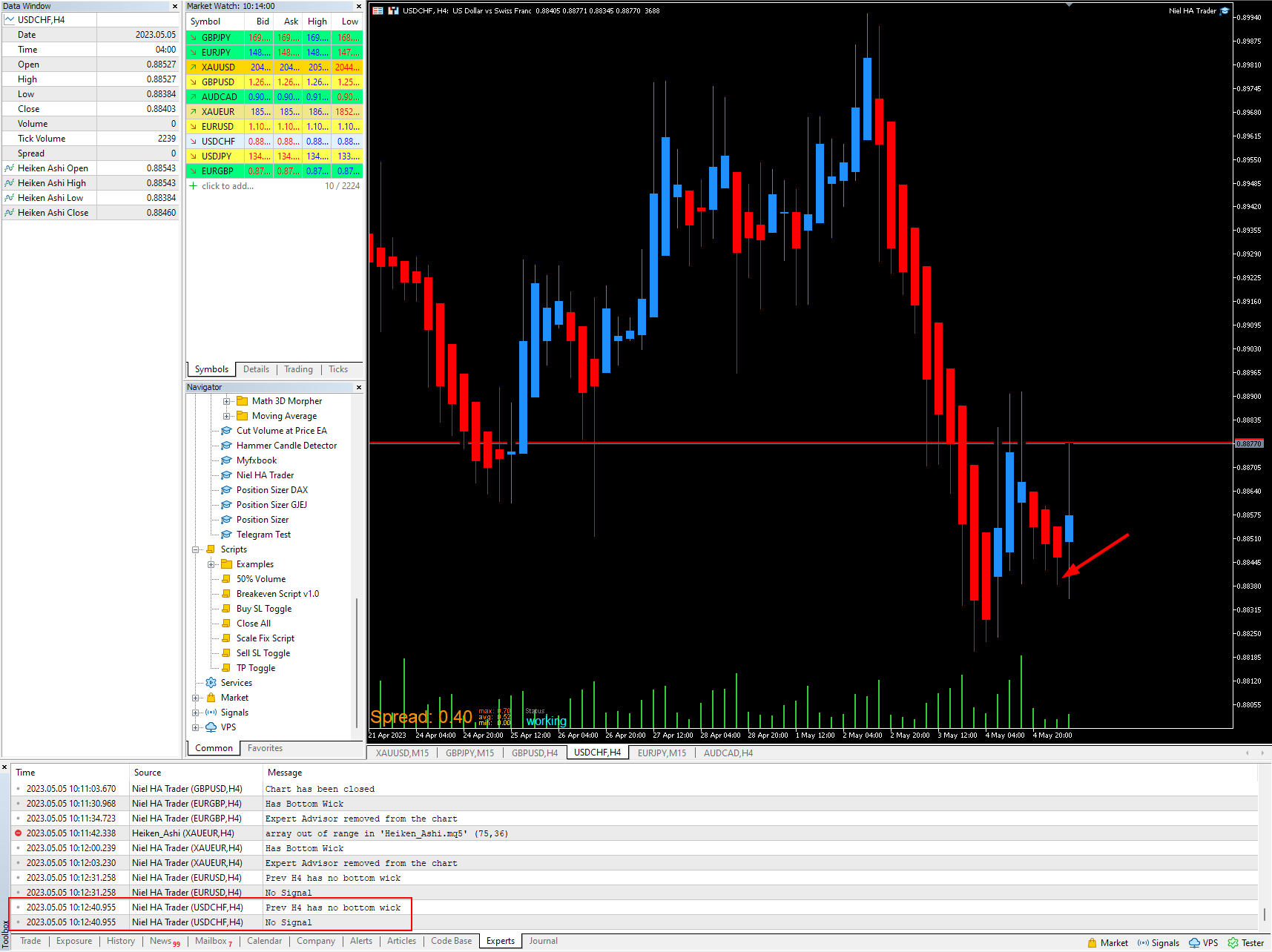Click the Source column header in log
The height and width of the screenshot is (952, 1272).
point(148,773)
